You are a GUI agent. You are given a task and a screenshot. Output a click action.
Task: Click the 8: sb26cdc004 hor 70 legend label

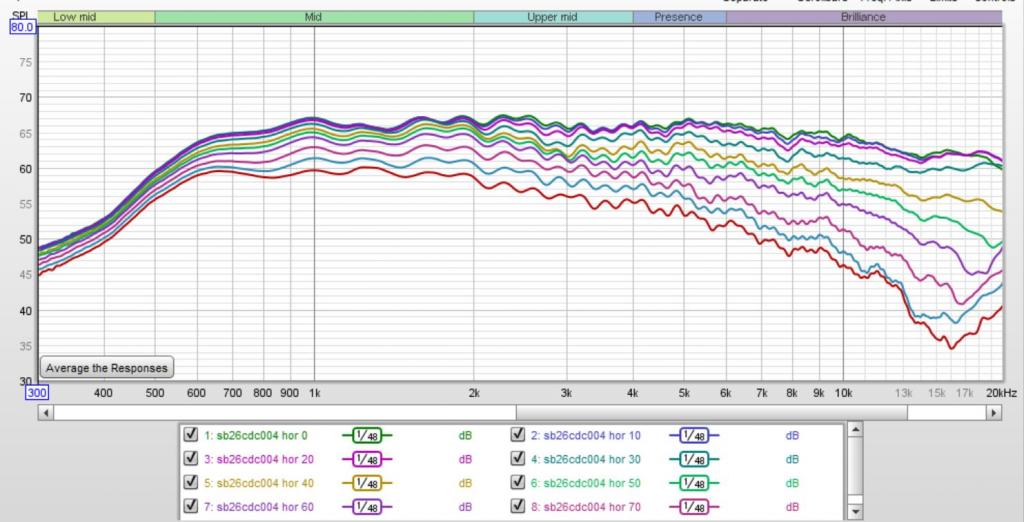click(x=586, y=507)
